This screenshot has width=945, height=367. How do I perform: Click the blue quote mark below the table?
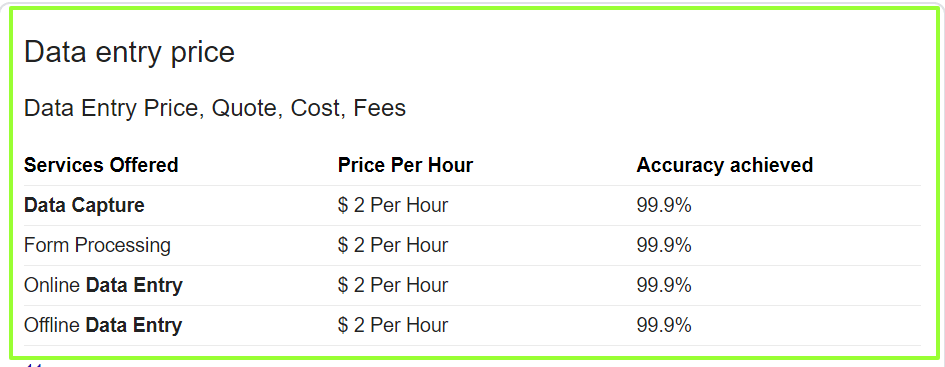pyautogui.click(x=34, y=364)
